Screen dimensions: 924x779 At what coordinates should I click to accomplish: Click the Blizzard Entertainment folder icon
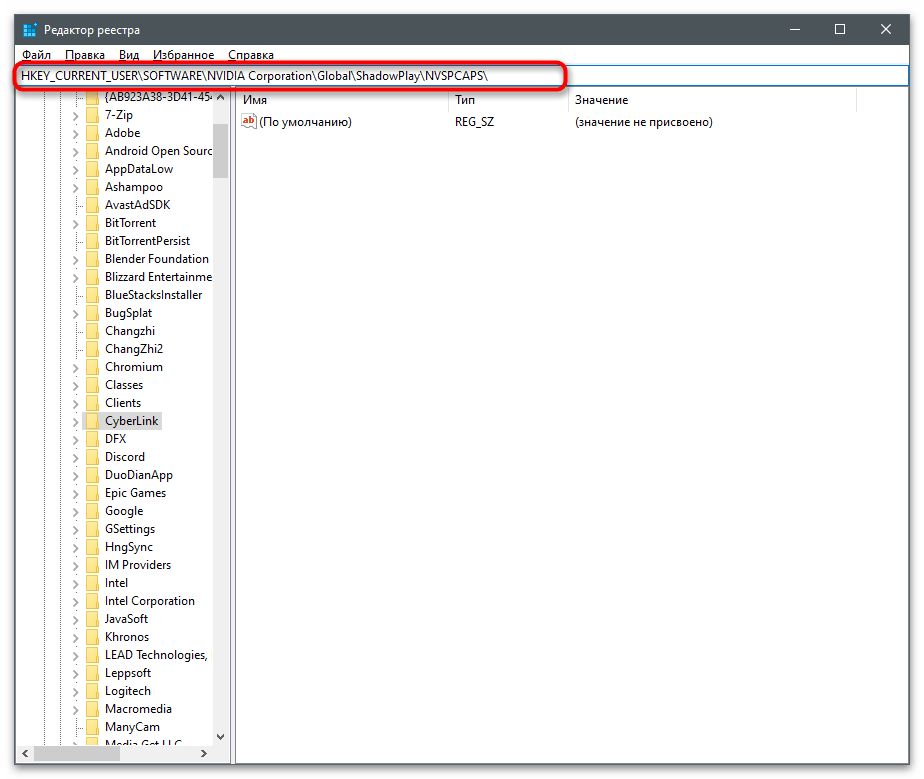[x=93, y=277]
